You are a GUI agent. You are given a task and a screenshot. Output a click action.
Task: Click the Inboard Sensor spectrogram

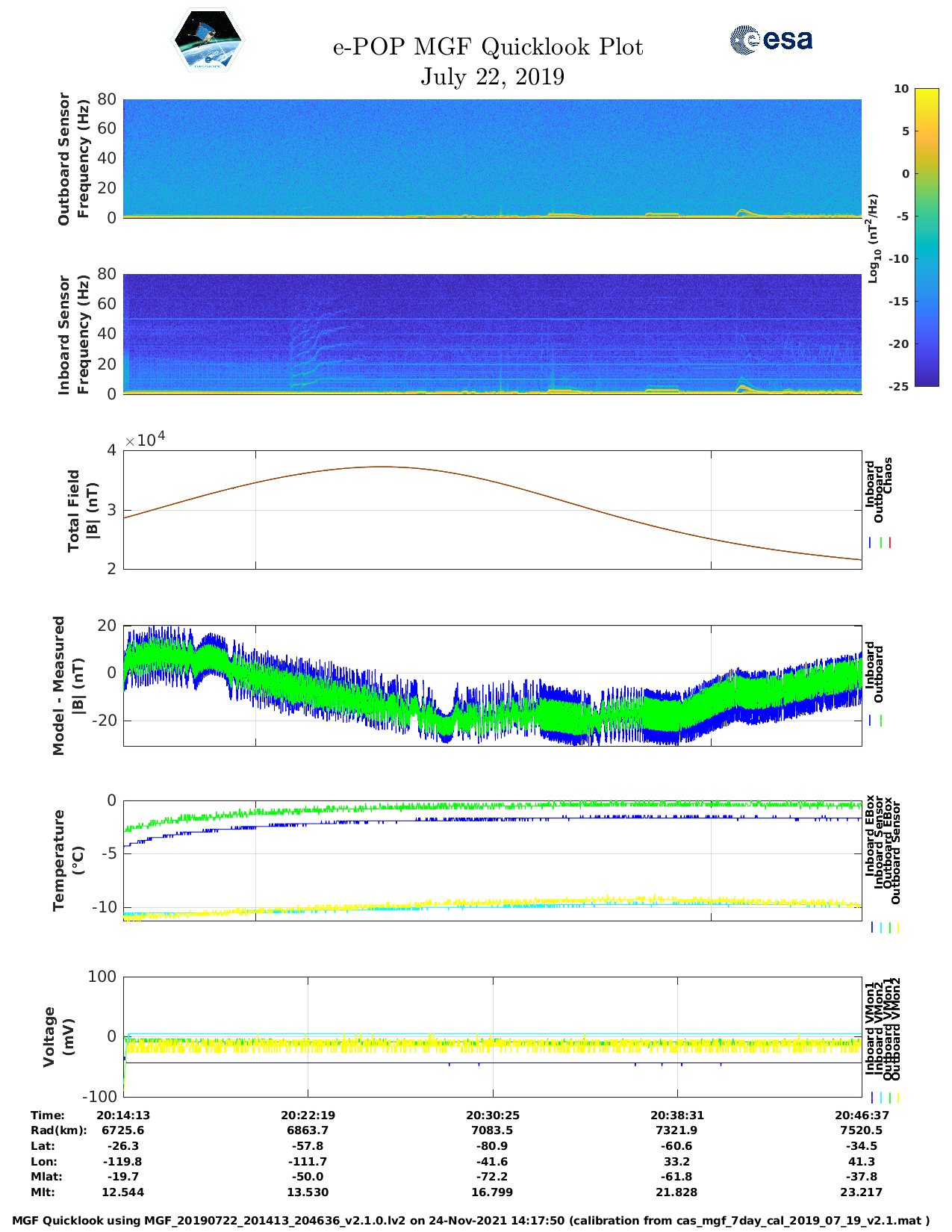tap(492, 334)
